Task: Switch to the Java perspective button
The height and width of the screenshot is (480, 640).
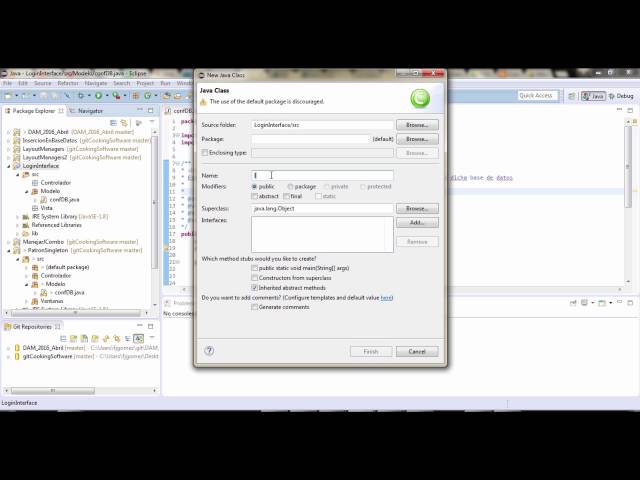Action: tap(593, 96)
